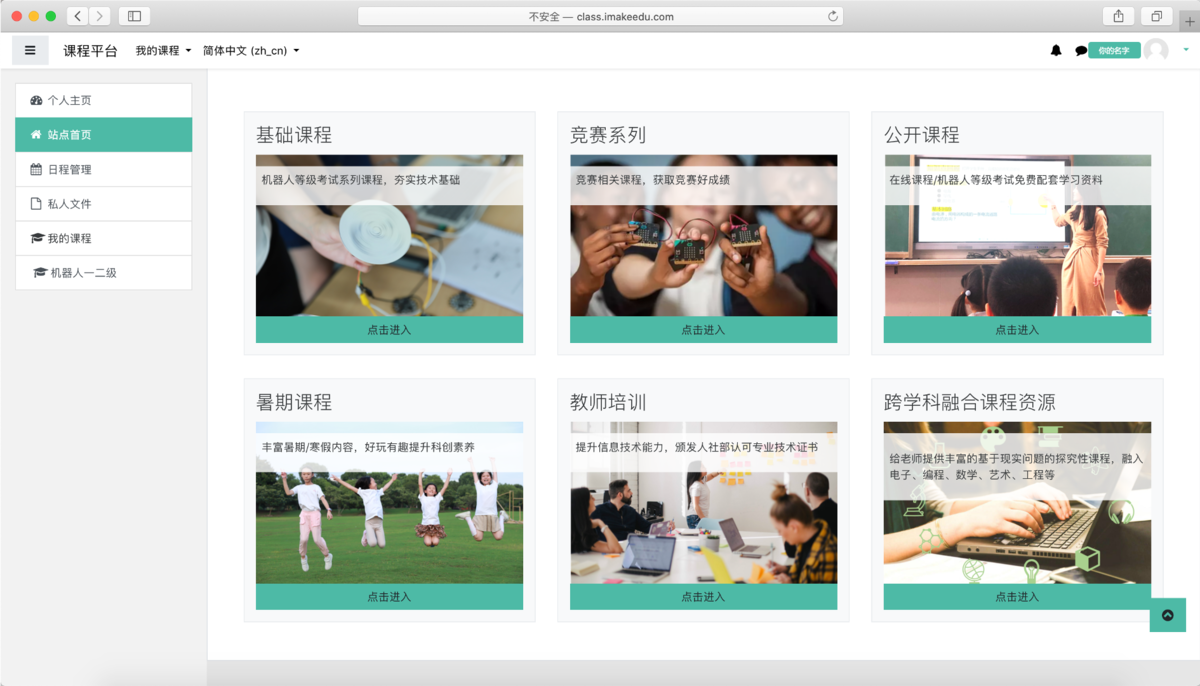This screenshot has height=686, width=1200.
Task: Click 点击进入 under 基础课程
Action: pyautogui.click(x=389, y=330)
